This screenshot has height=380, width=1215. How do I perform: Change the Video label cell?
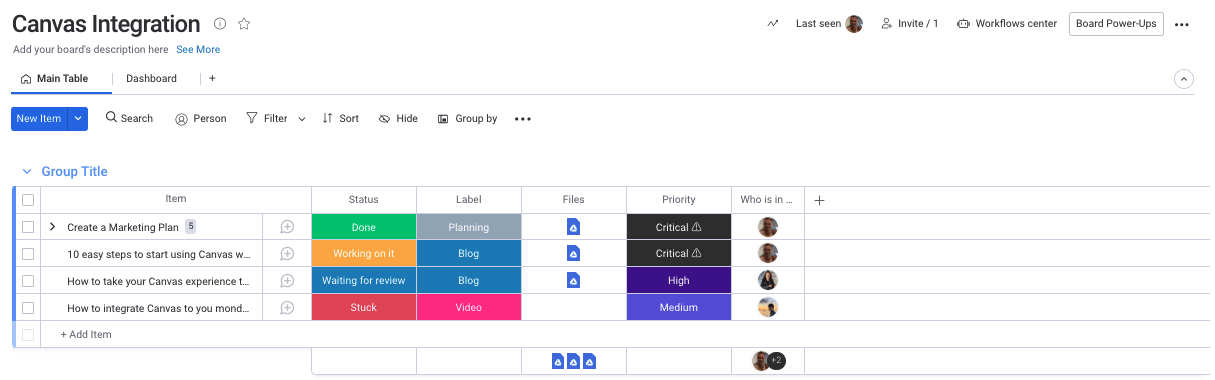pyautogui.click(x=469, y=308)
